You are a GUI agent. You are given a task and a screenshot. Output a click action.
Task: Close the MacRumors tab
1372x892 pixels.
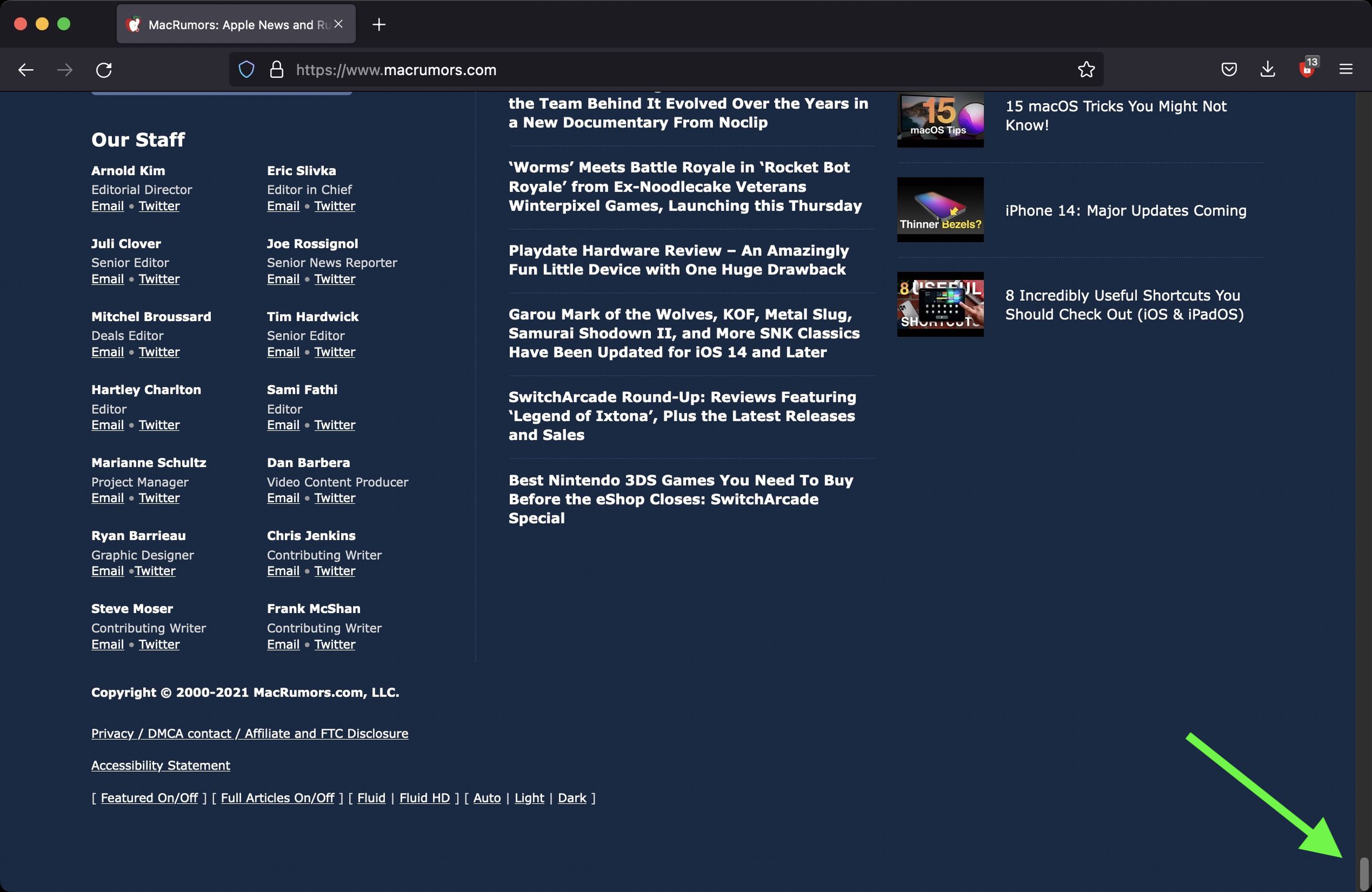coord(339,24)
